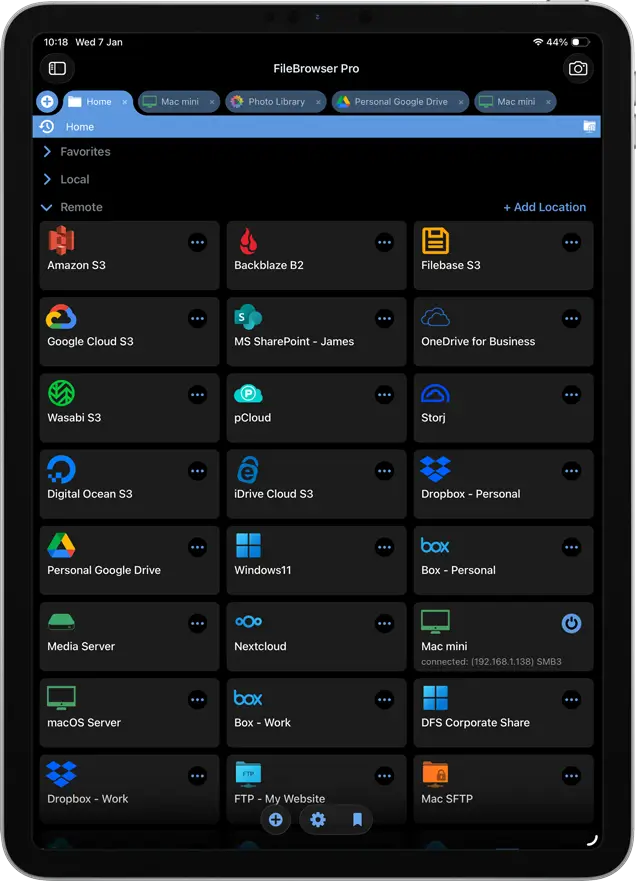Open Google Cloud S3 icon
The image size is (636, 881).
tap(61, 317)
